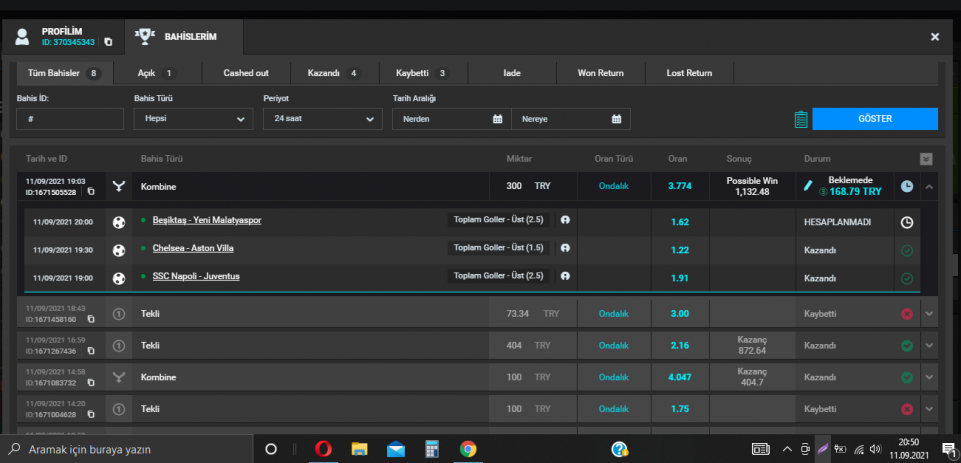The width and height of the screenshot is (961, 463).
Task: Open the Periyot 24 saat dropdown
Action: pyautogui.click(x=322, y=119)
